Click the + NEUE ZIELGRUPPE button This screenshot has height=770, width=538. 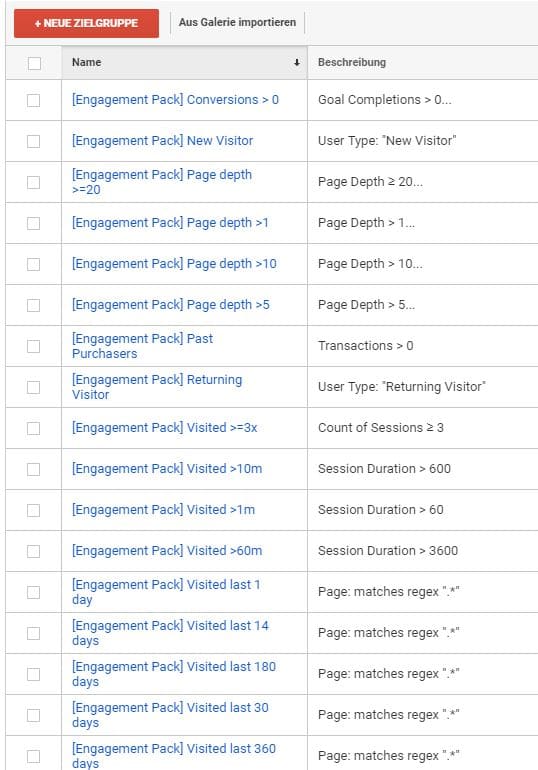[x=86, y=23]
